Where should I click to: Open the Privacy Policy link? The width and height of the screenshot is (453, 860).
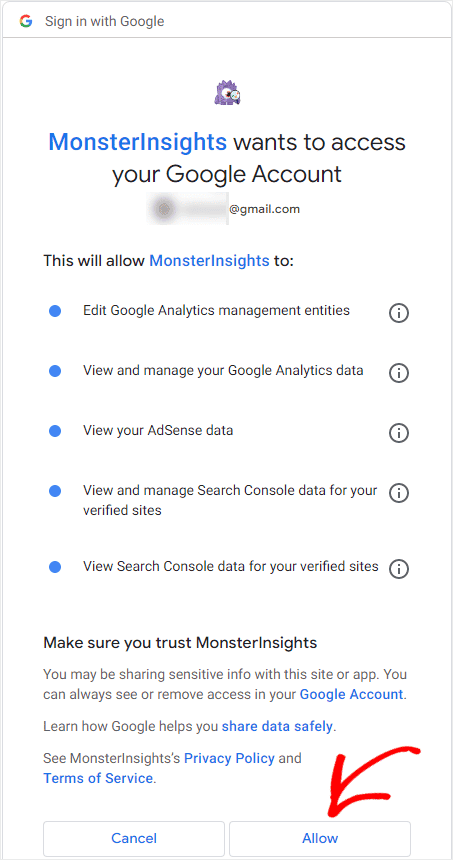tap(229, 759)
